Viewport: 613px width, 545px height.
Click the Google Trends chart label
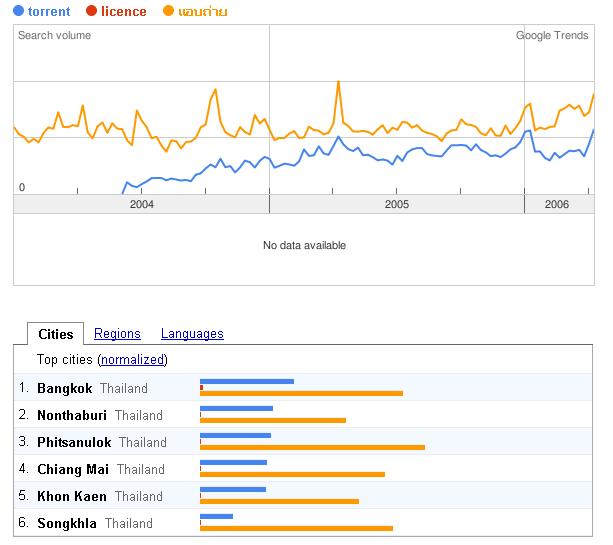tap(552, 35)
